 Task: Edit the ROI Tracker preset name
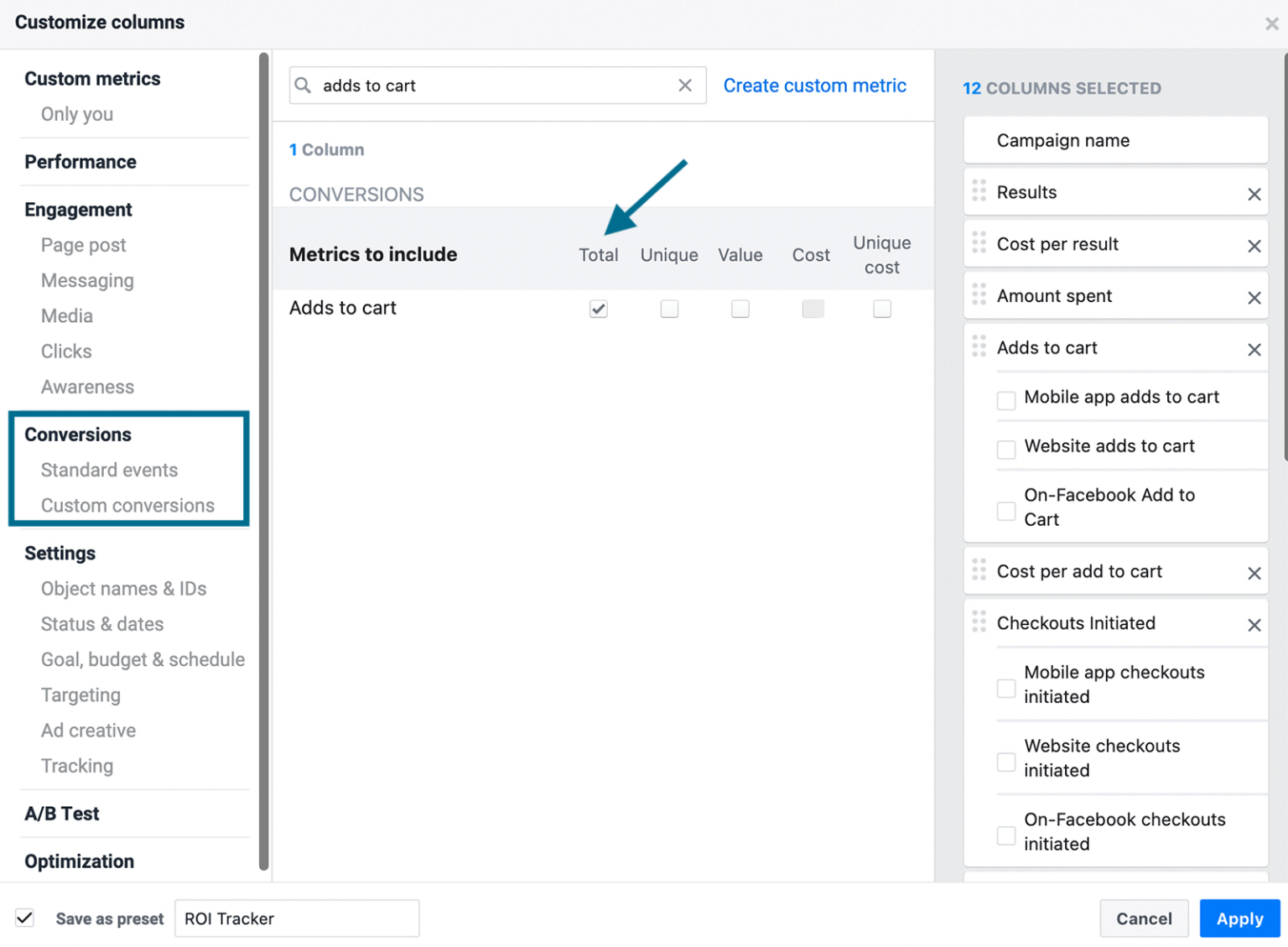click(x=296, y=918)
